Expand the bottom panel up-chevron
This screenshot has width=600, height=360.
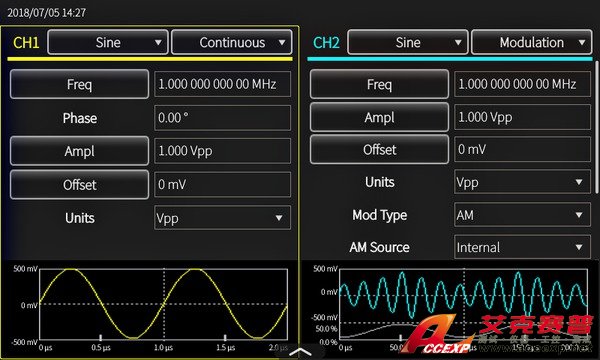click(x=300, y=352)
